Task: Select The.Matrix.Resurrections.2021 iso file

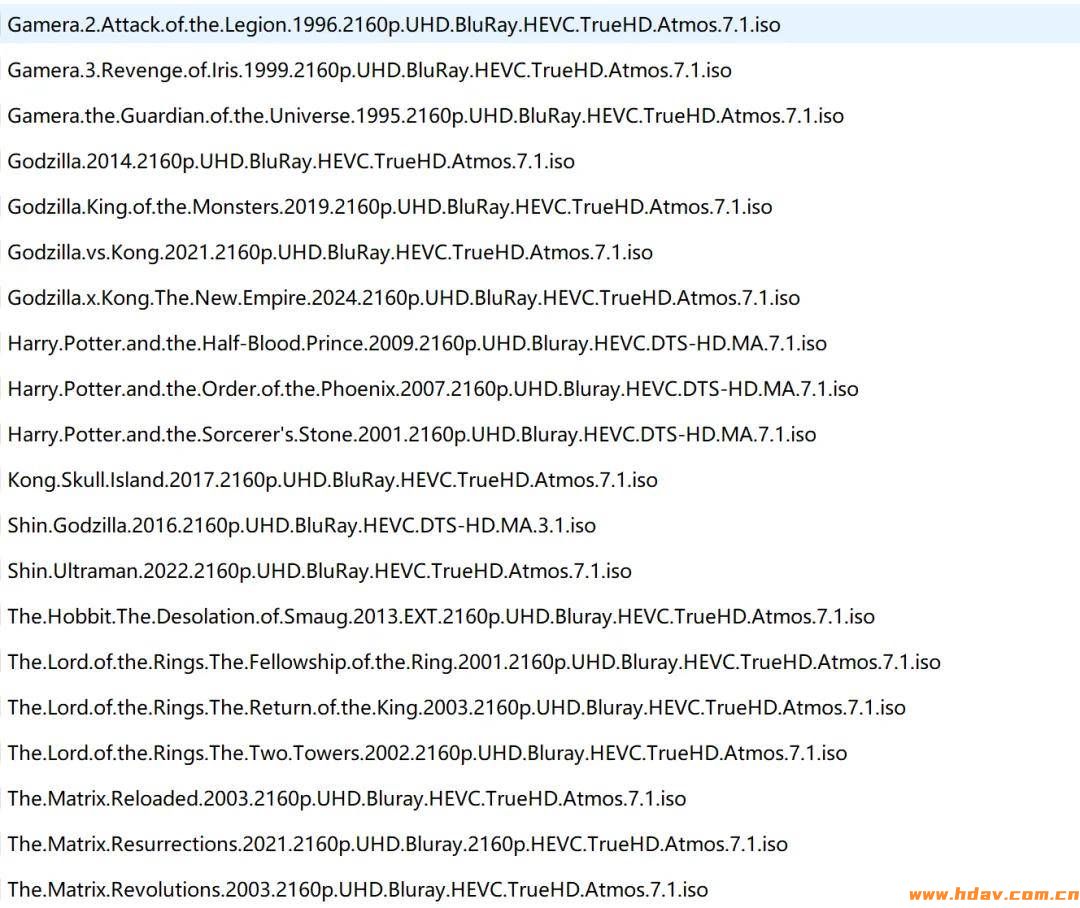Action: (x=397, y=843)
